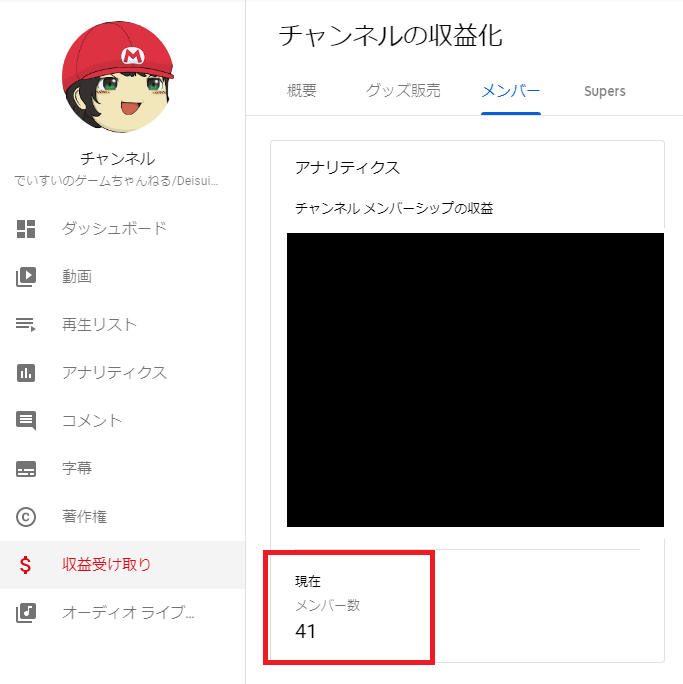Switch to the グッズ販売 tab
The height and width of the screenshot is (684, 683).
[x=403, y=91]
